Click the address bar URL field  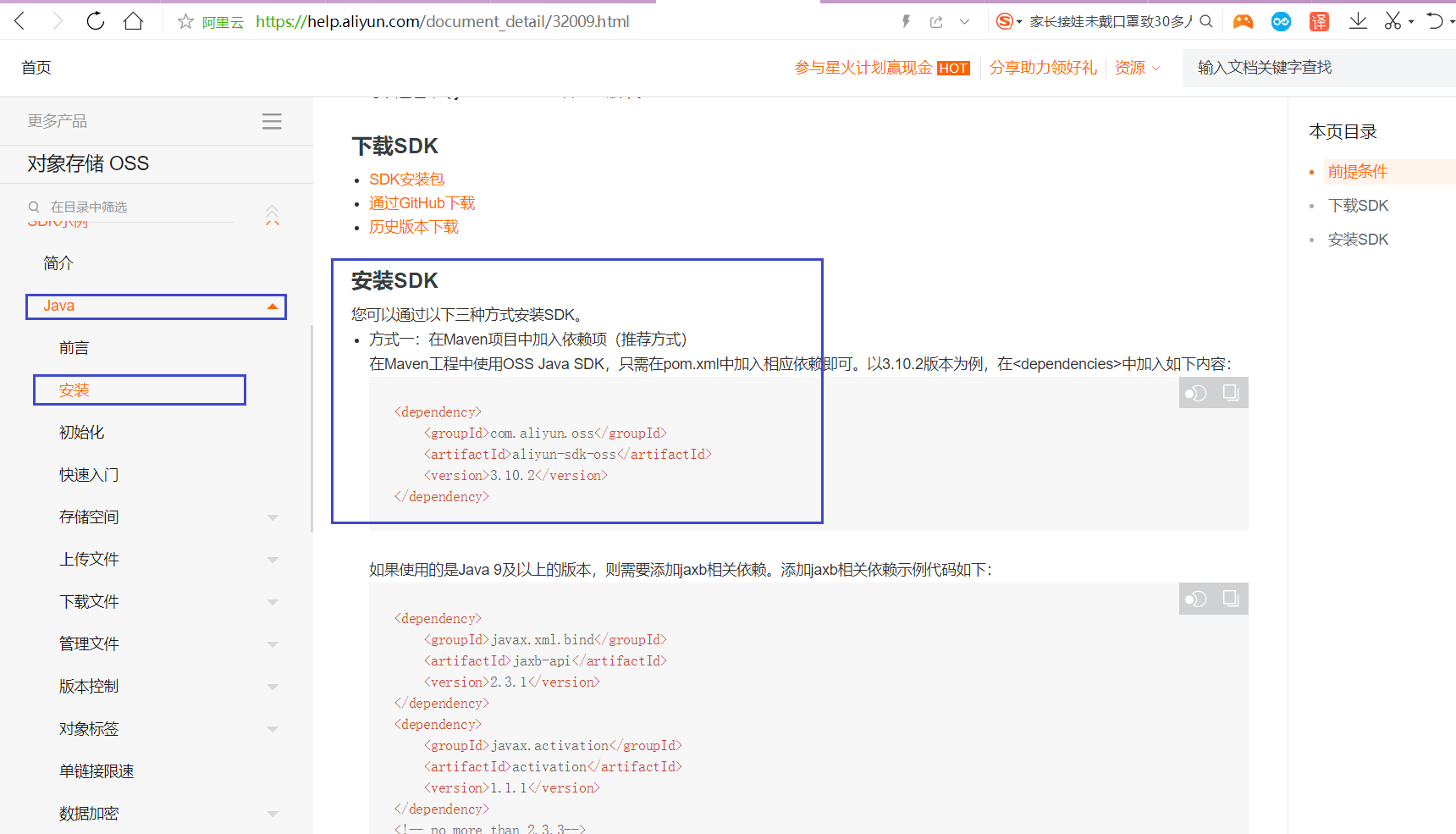[x=442, y=22]
